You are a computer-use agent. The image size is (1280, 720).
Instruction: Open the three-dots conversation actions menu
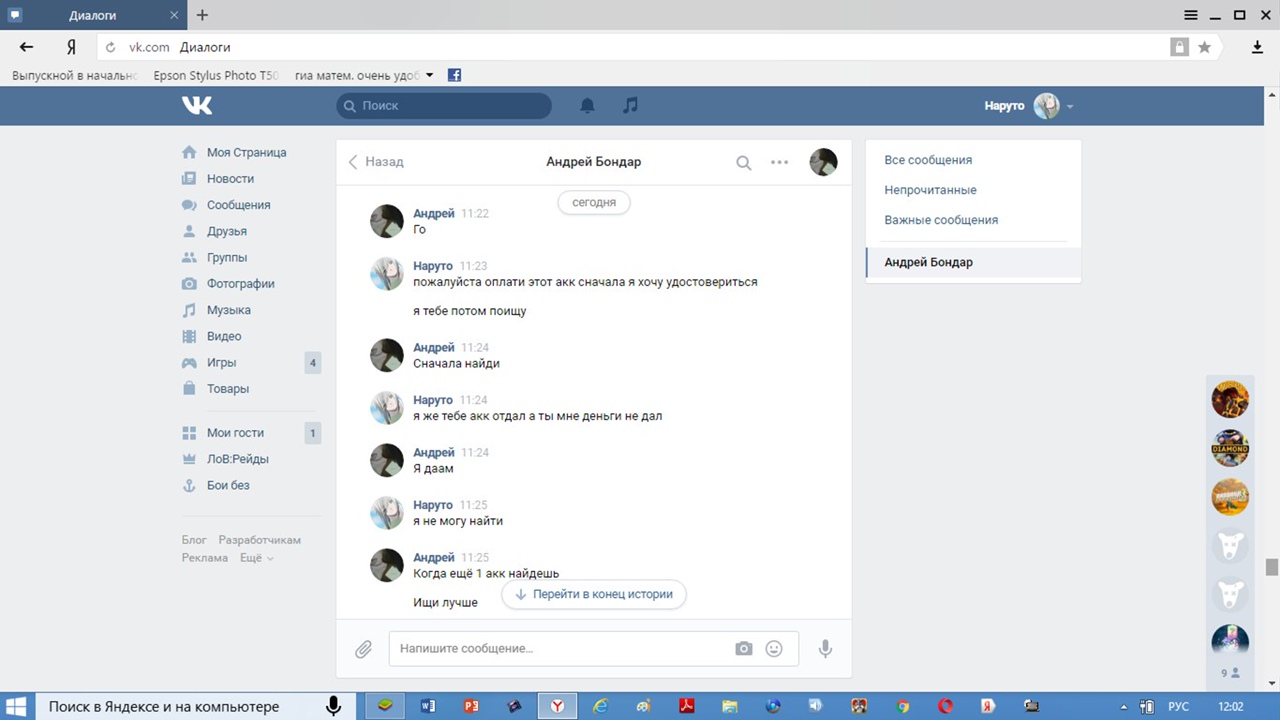coord(779,162)
